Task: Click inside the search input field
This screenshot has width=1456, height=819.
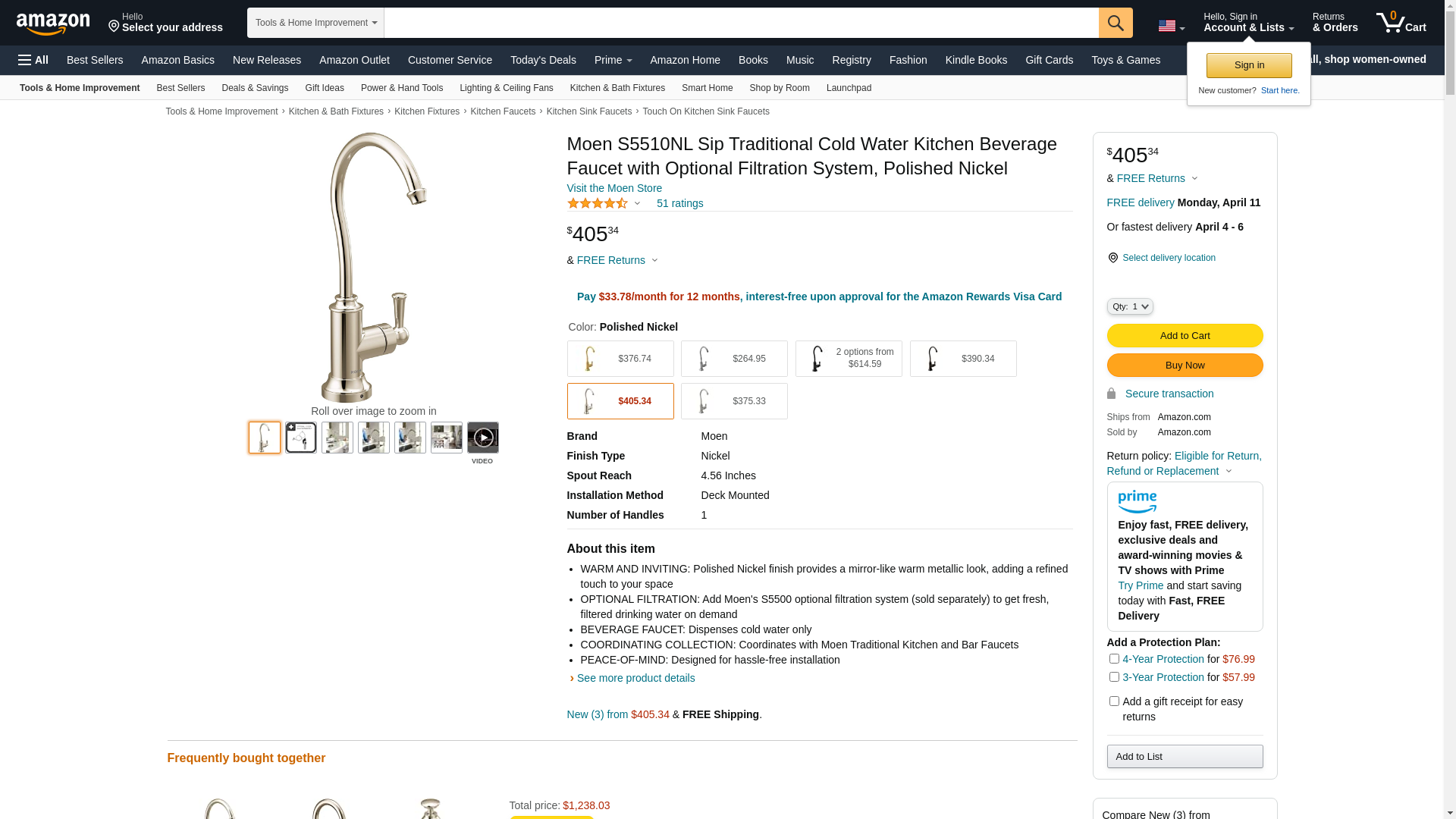Action: (741, 23)
